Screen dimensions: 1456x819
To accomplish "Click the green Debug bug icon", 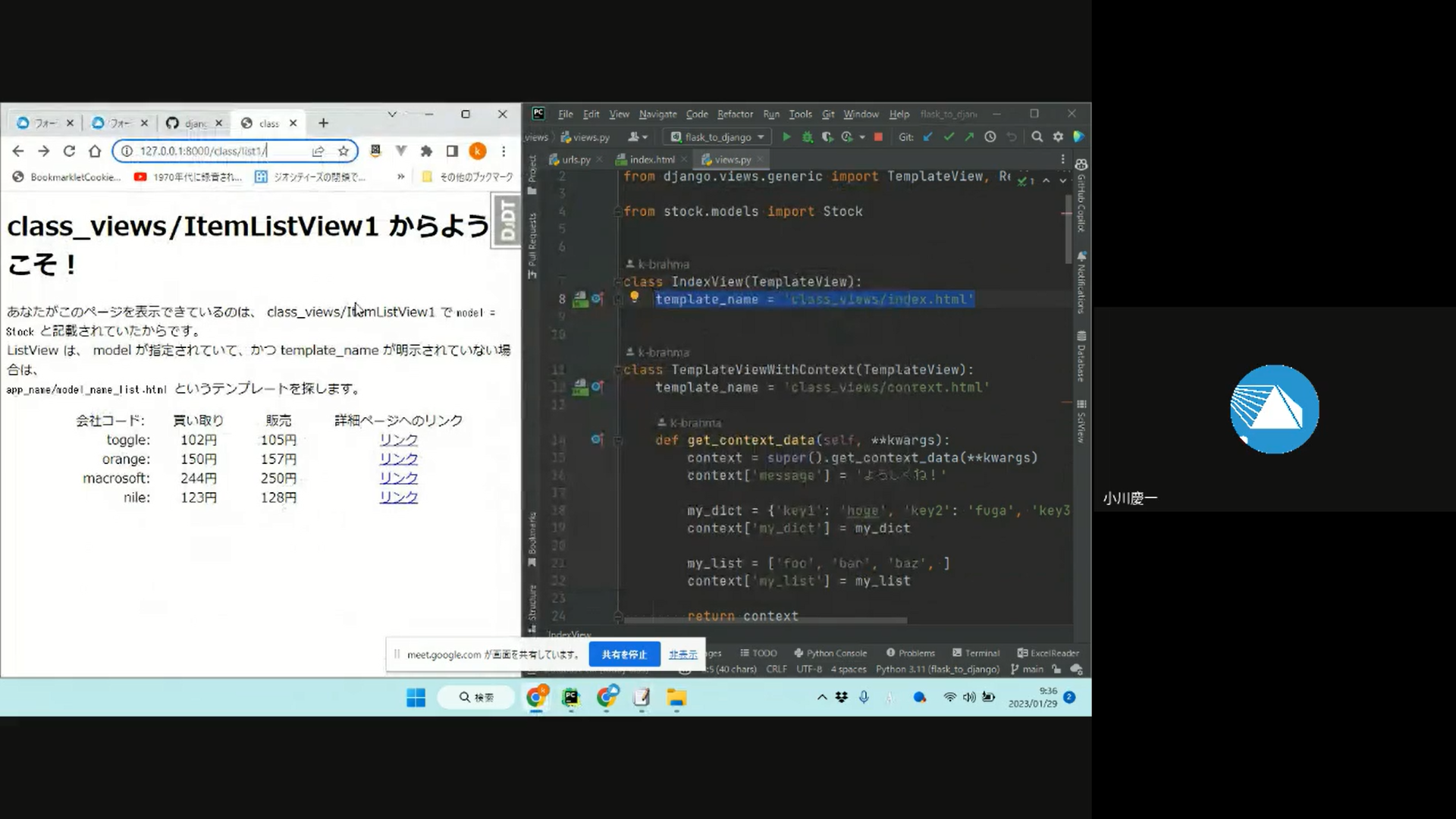I will (x=807, y=136).
